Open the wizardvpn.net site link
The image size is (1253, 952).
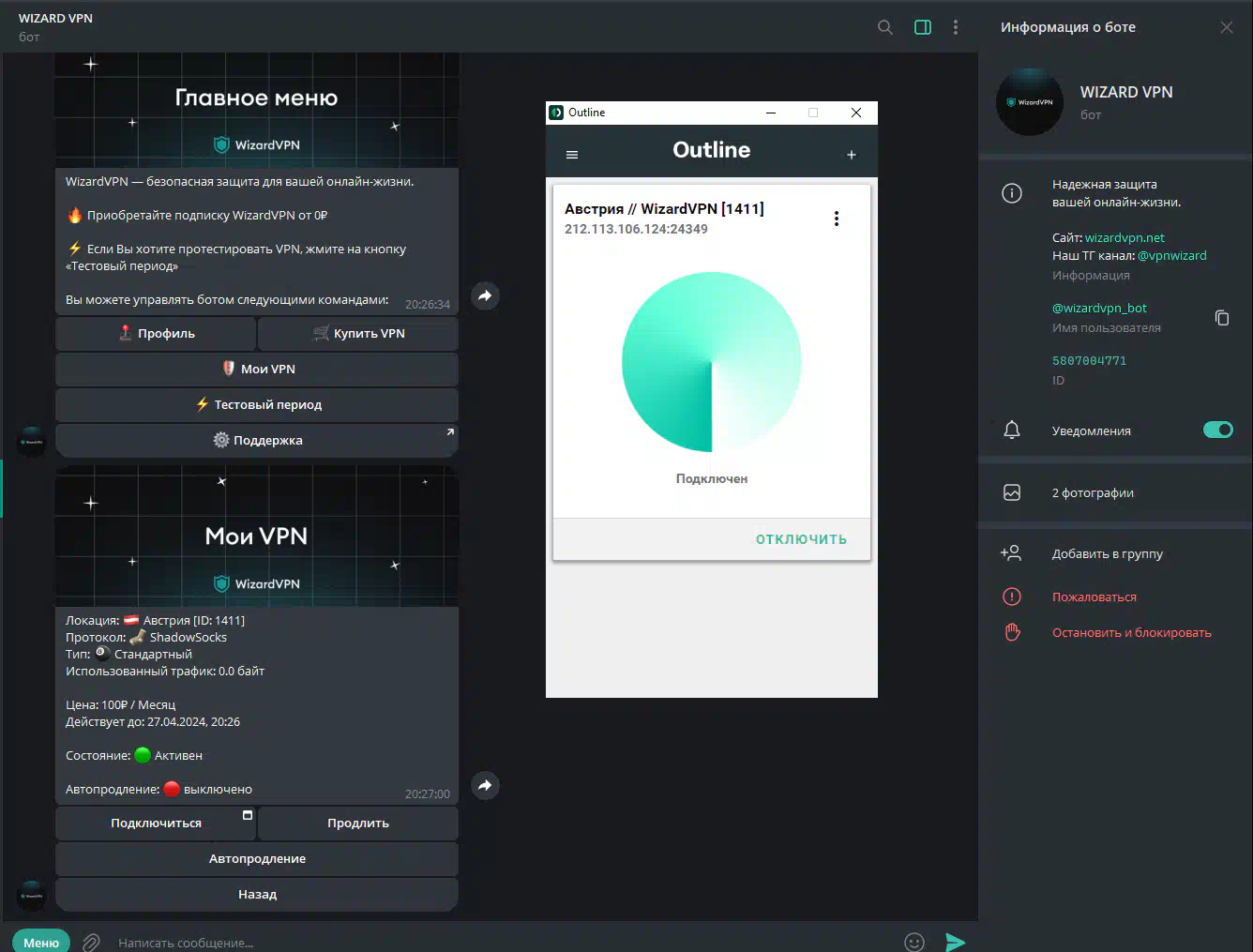(1125, 237)
